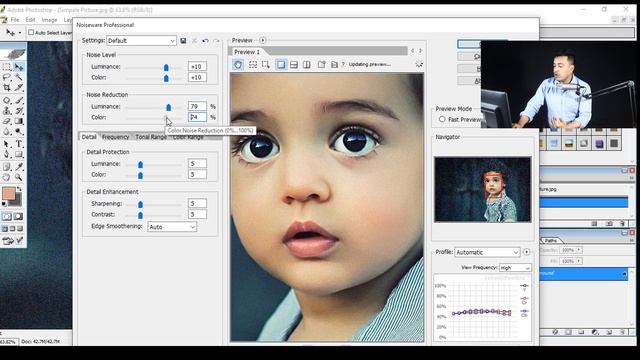Open the View Frequency High dropdown

click(x=515, y=268)
